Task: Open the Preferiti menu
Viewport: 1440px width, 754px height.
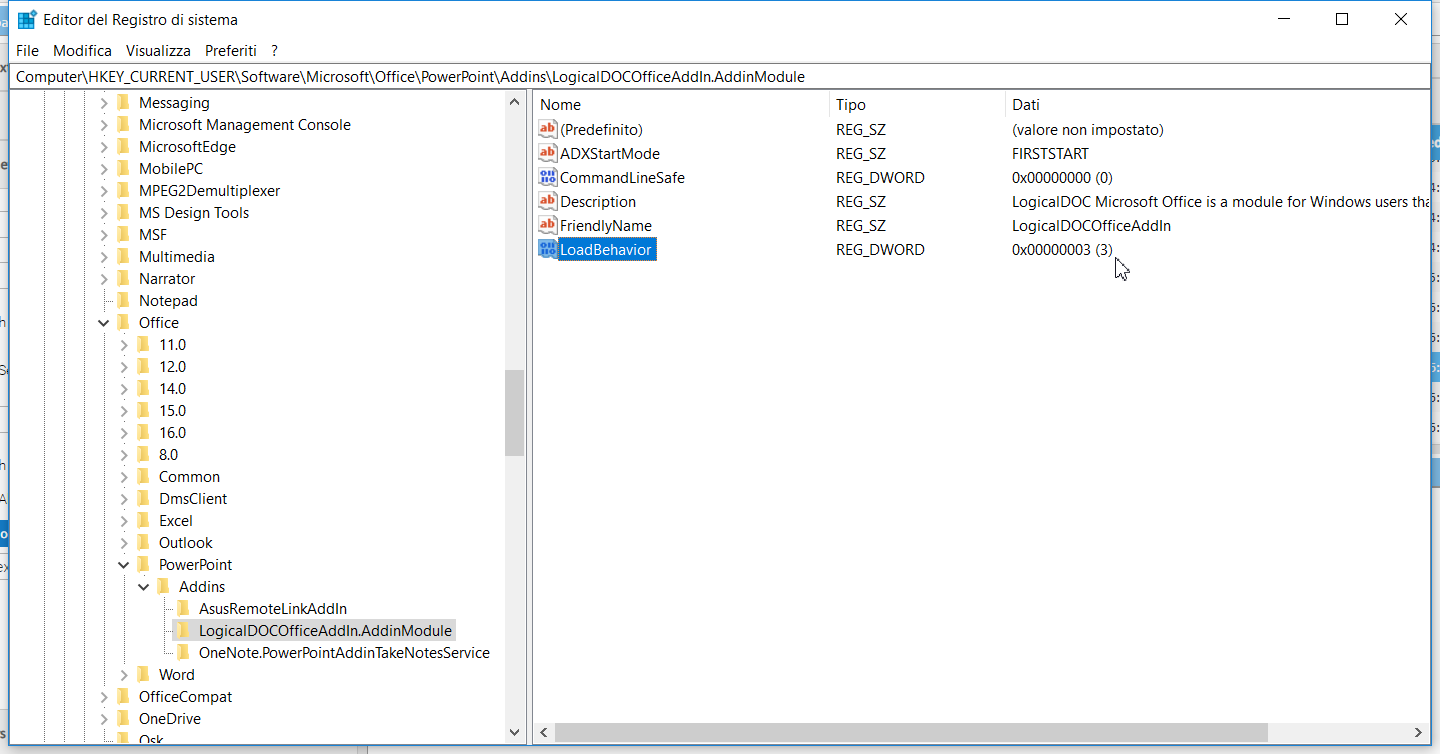Action: click(231, 50)
